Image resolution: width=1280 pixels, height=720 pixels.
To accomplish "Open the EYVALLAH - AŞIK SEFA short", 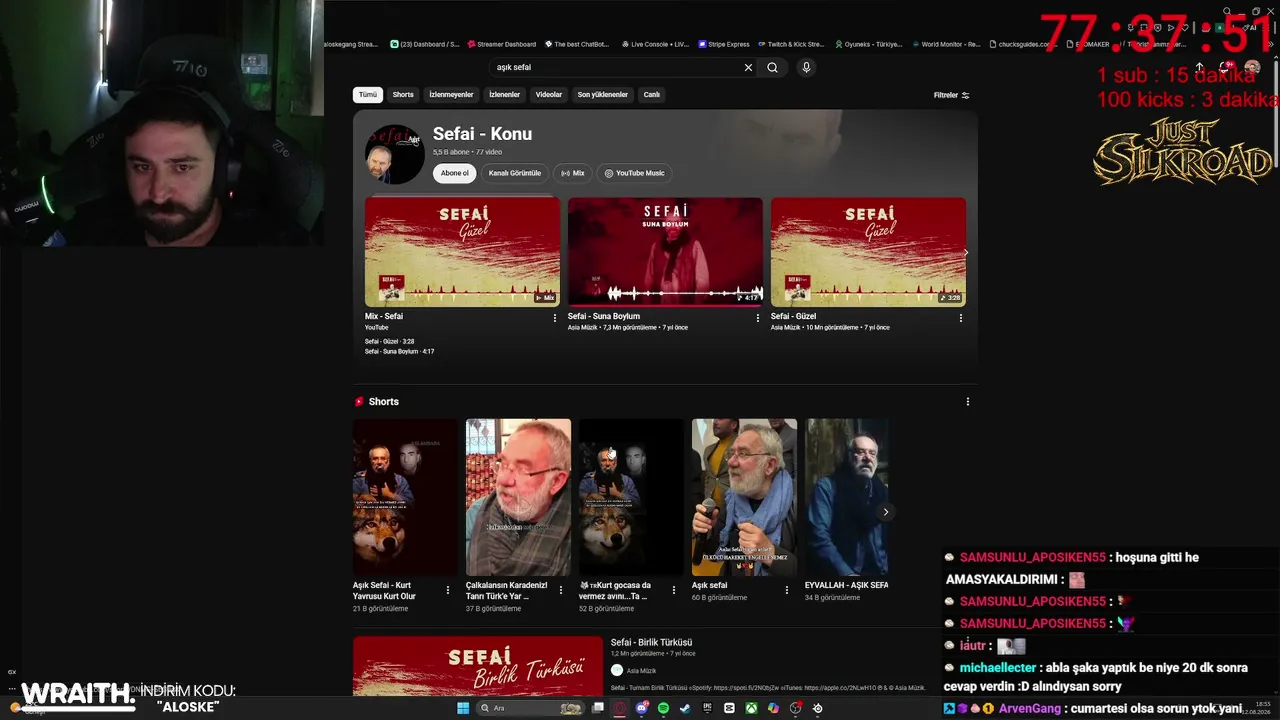I will [847, 497].
